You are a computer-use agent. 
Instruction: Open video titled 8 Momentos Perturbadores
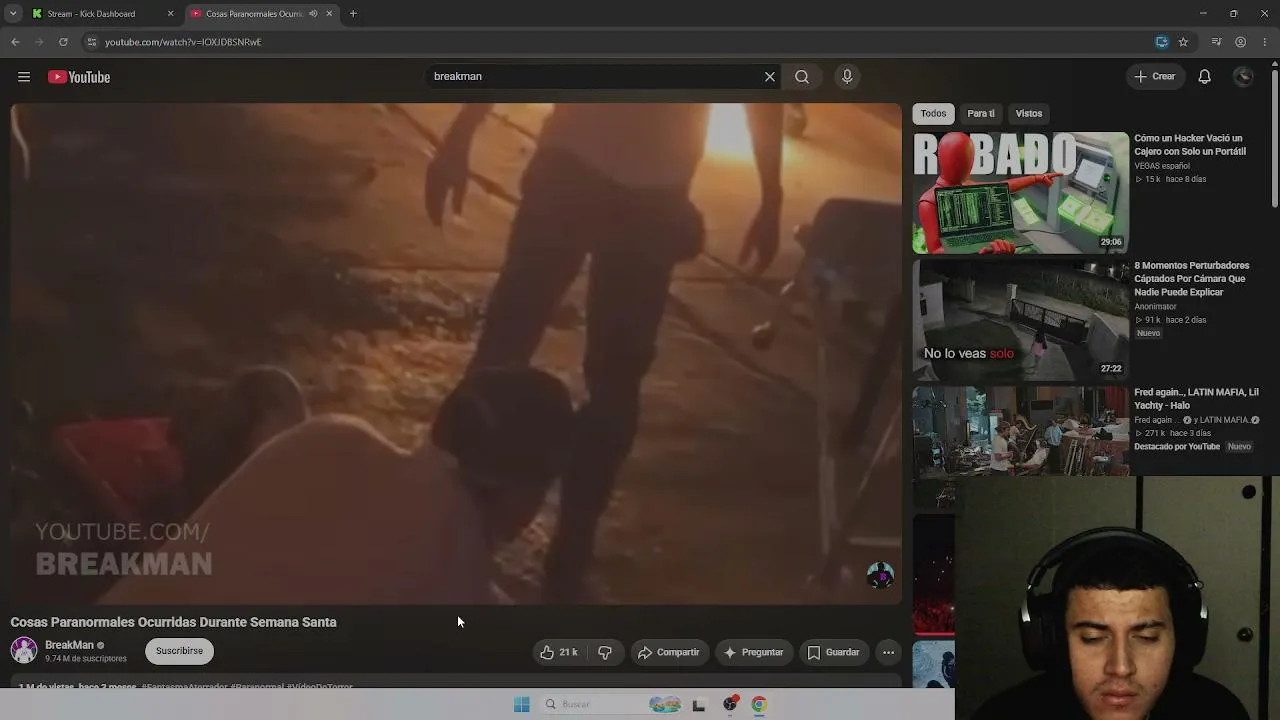click(x=1192, y=279)
